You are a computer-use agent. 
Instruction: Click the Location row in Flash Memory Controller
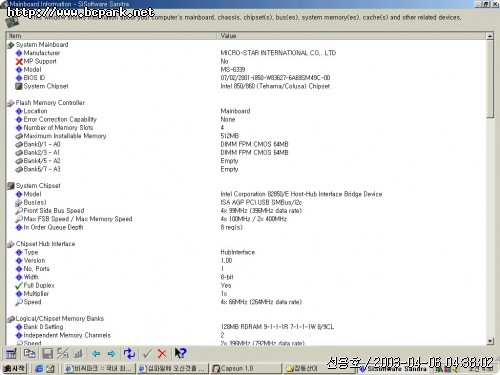[246, 111]
